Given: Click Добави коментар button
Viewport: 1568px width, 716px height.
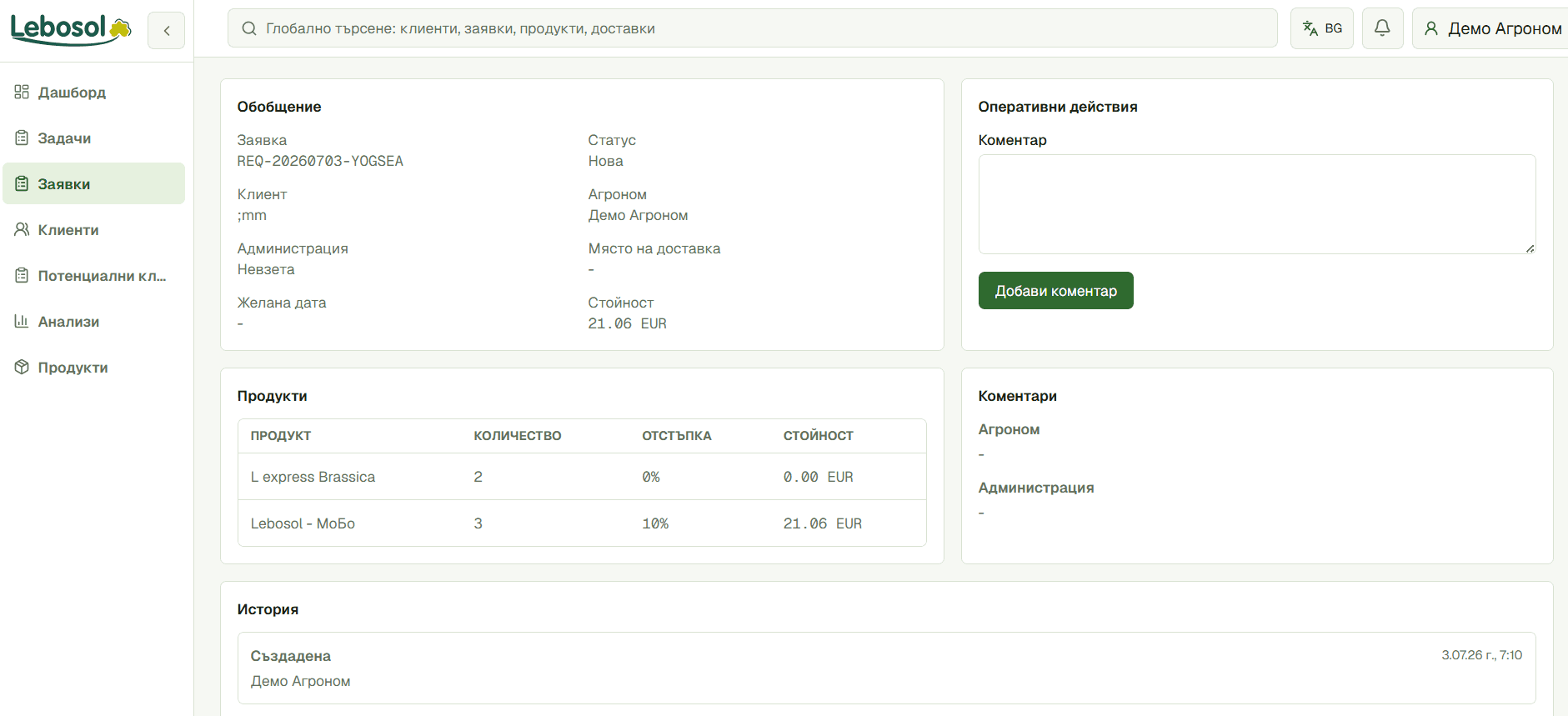Looking at the screenshot, I should coord(1055,291).
